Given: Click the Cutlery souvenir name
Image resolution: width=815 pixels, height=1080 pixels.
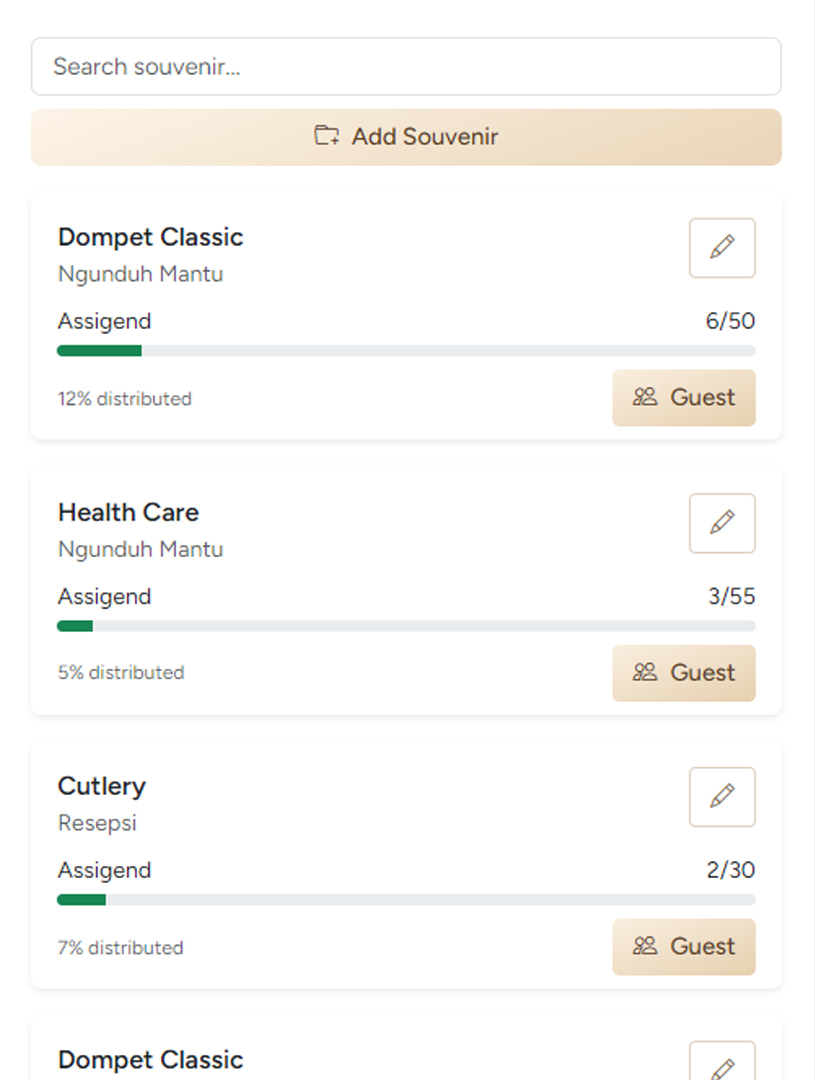Looking at the screenshot, I should click(102, 786).
